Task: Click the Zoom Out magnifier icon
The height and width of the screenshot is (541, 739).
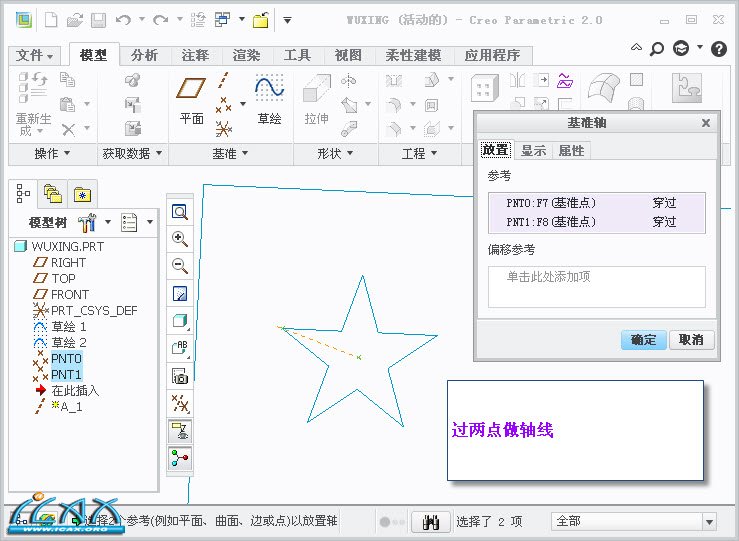Action: pyautogui.click(x=180, y=265)
